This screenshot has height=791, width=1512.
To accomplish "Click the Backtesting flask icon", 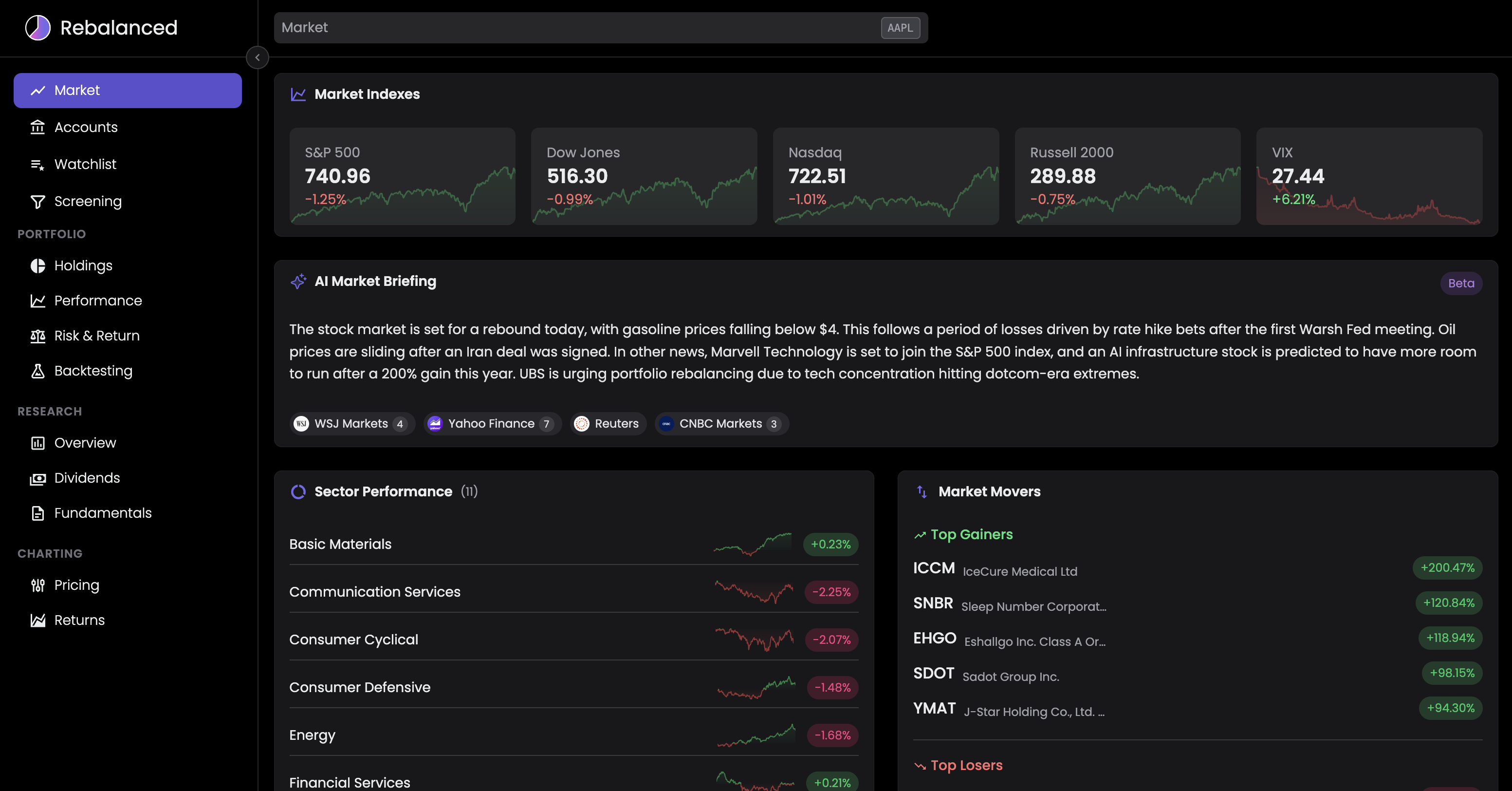I will click(x=37, y=371).
